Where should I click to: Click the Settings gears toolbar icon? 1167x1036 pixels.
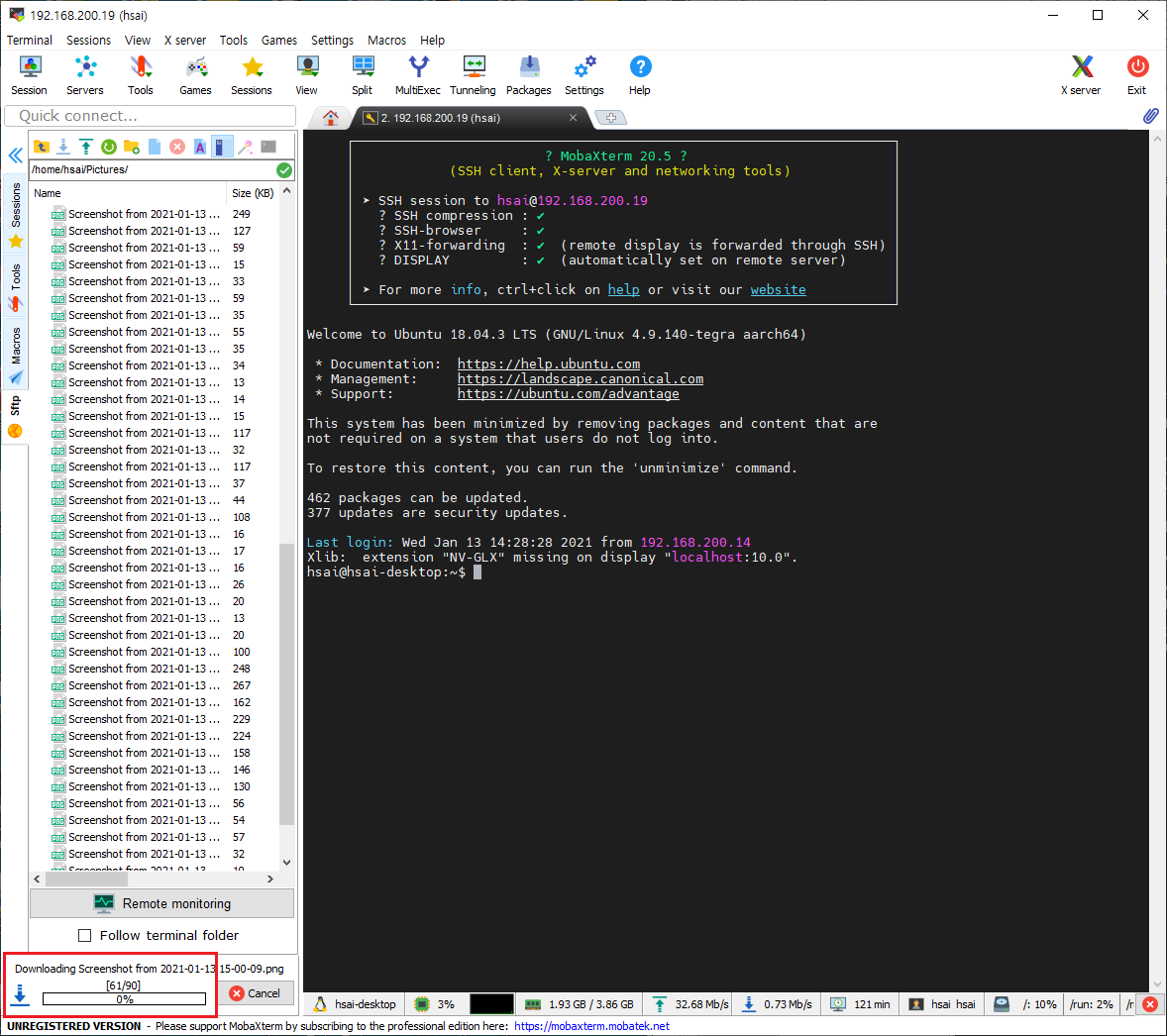(584, 75)
